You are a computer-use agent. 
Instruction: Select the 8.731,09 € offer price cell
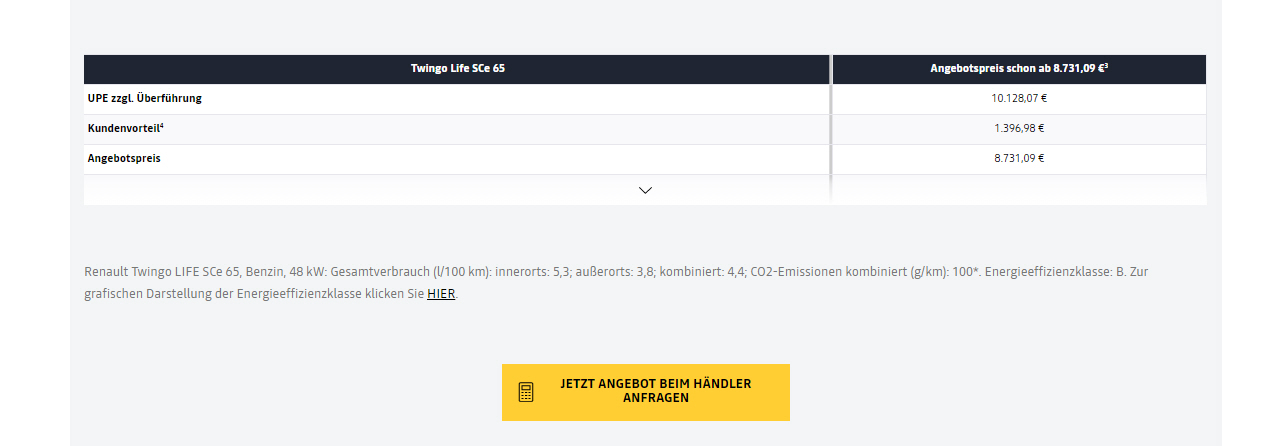(1019, 158)
